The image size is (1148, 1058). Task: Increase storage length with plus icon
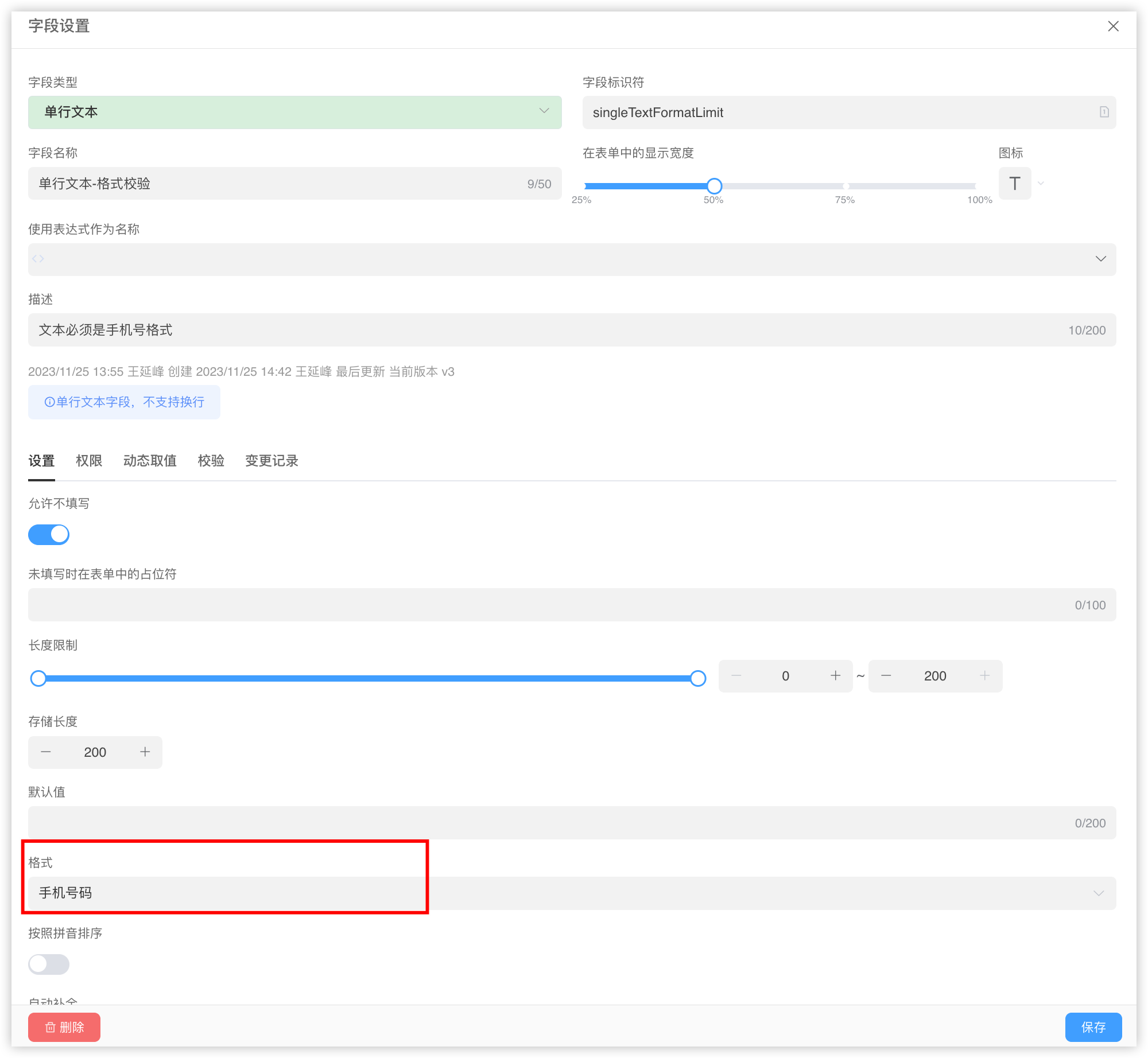(145, 752)
